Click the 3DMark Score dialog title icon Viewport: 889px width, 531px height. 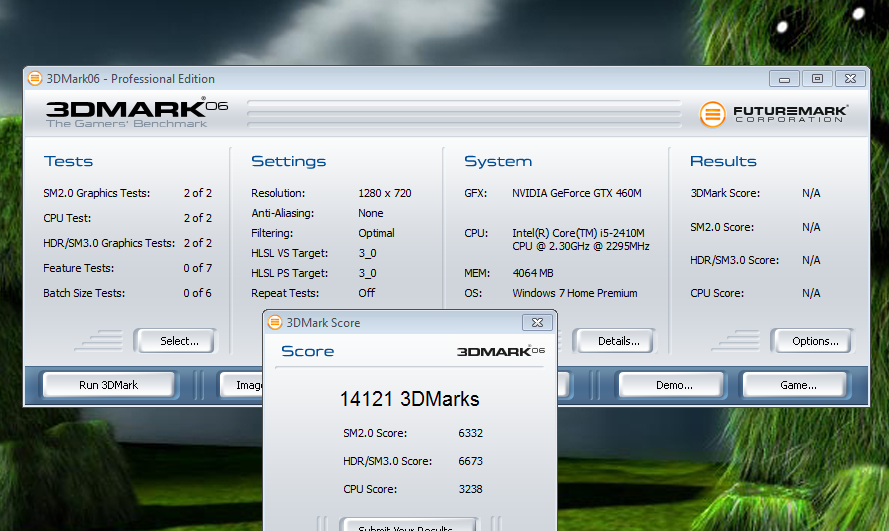275,323
